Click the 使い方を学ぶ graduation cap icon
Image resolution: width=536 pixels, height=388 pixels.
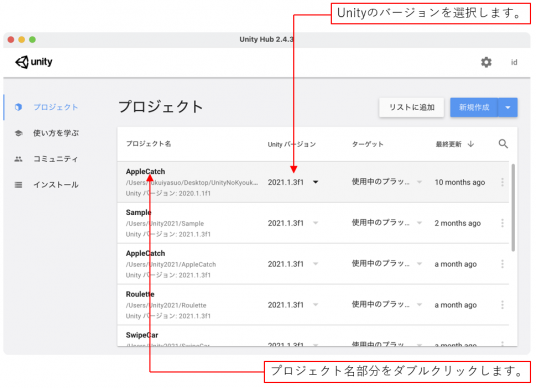pos(18,133)
